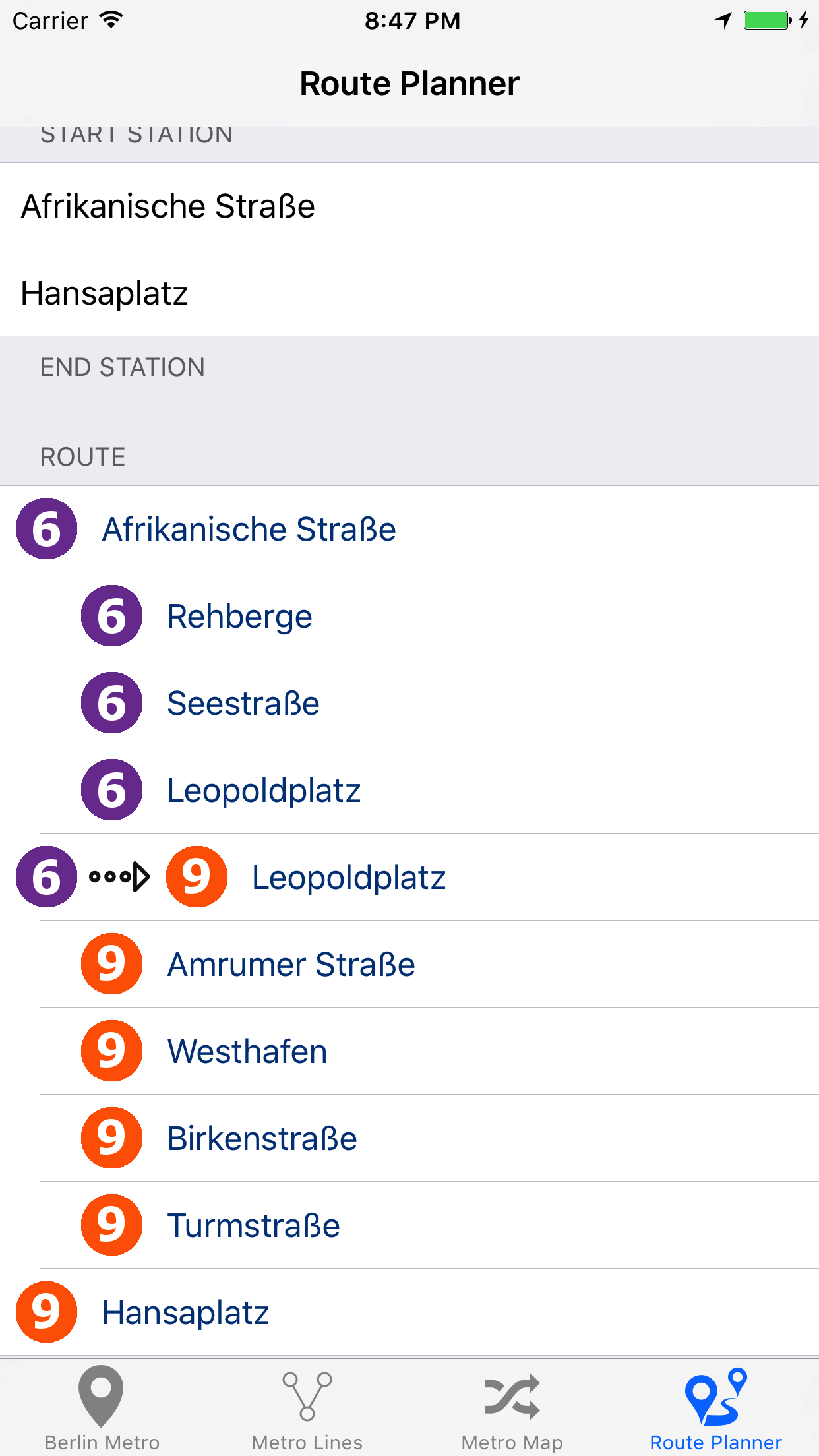Image resolution: width=819 pixels, height=1456 pixels.
Task: Tap the Metro Map shuffle icon
Action: (x=512, y=1397)
